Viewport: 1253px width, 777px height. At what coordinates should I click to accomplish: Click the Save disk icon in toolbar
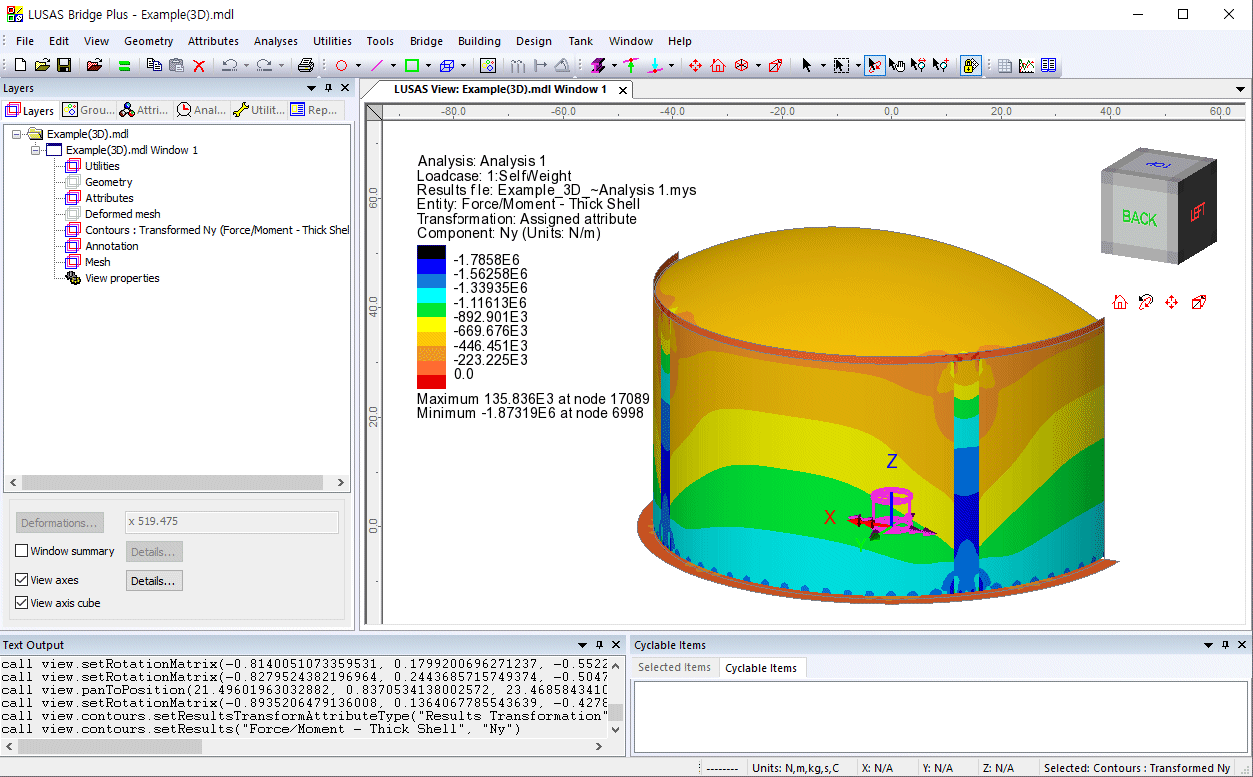coord(64,66)
